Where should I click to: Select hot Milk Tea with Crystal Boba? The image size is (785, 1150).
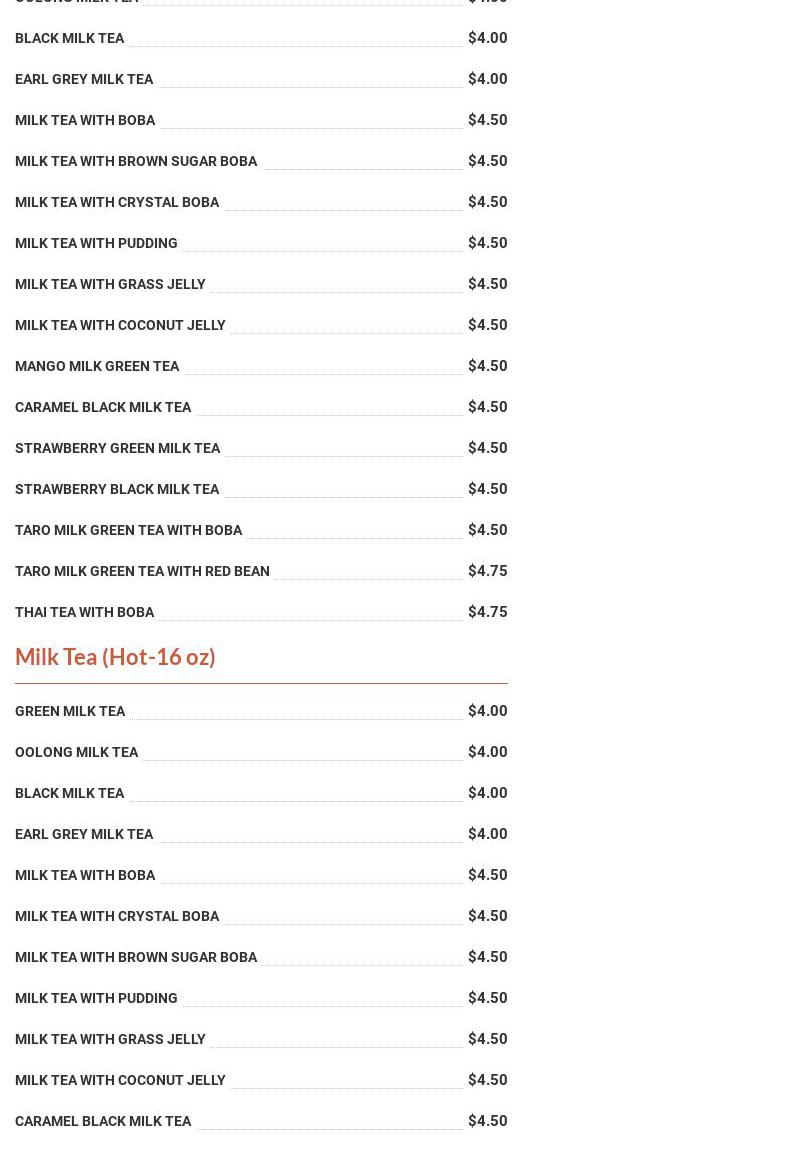click(x=117, y=916)
